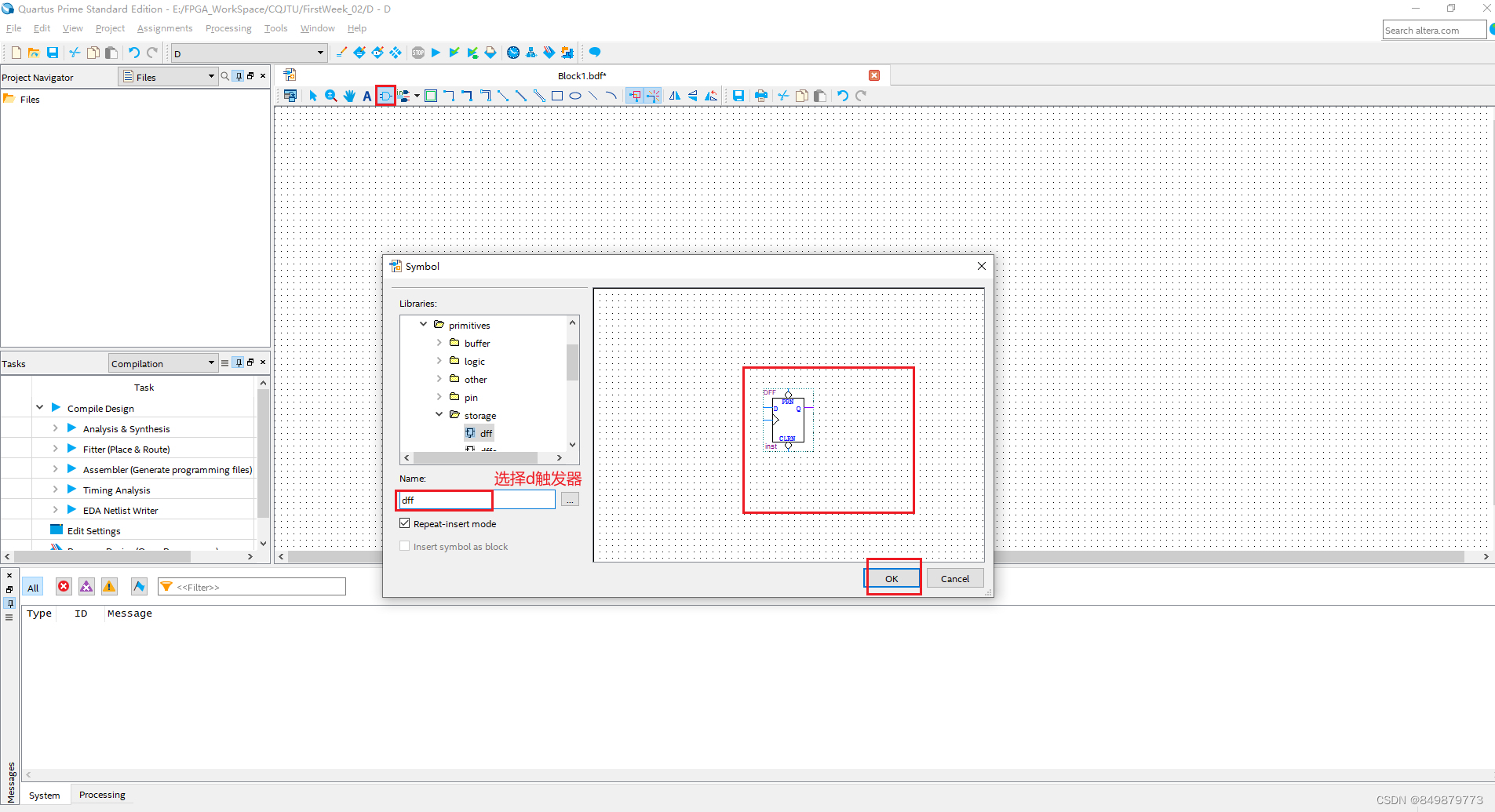Toggle Repeat-insert mode checkbox

[405, 523]
